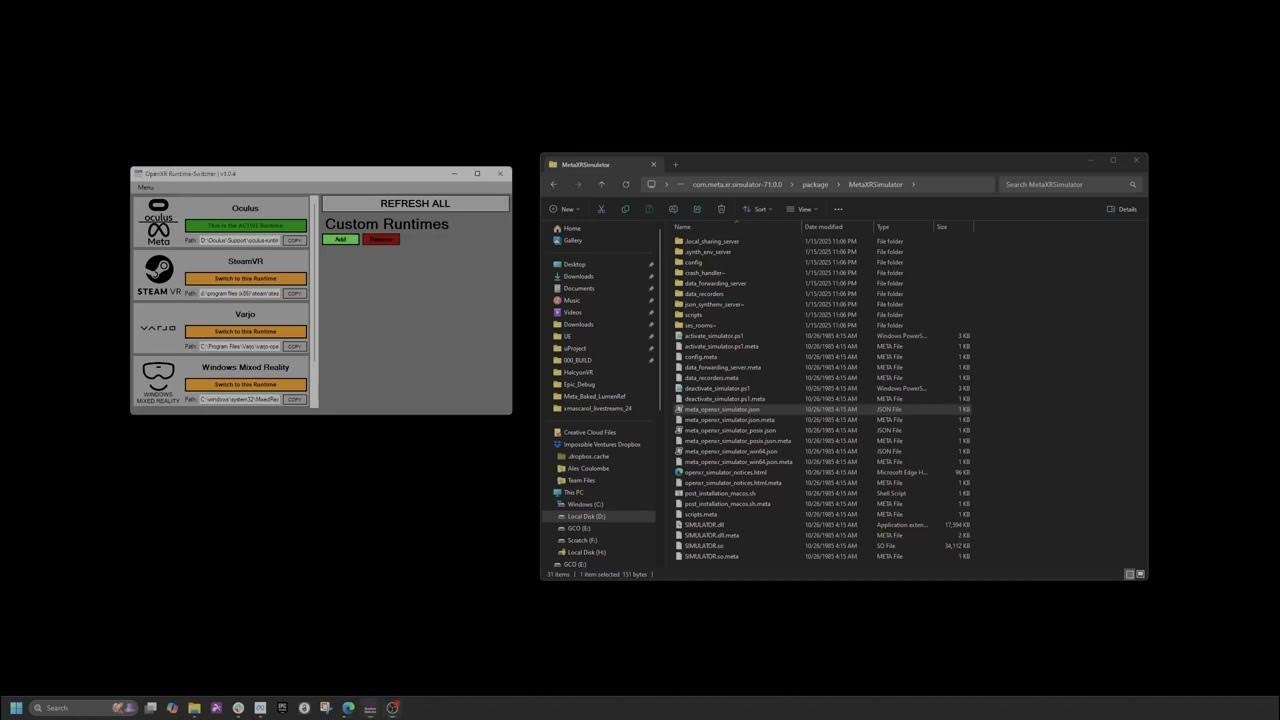Copy the SteamVR runtime path
This screenshot has height=720, width=1280.
pos(294,294)
